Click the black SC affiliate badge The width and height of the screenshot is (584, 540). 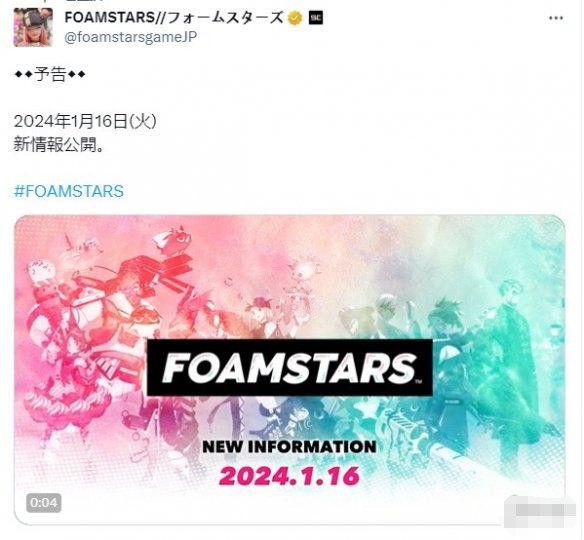pos(316,18)
